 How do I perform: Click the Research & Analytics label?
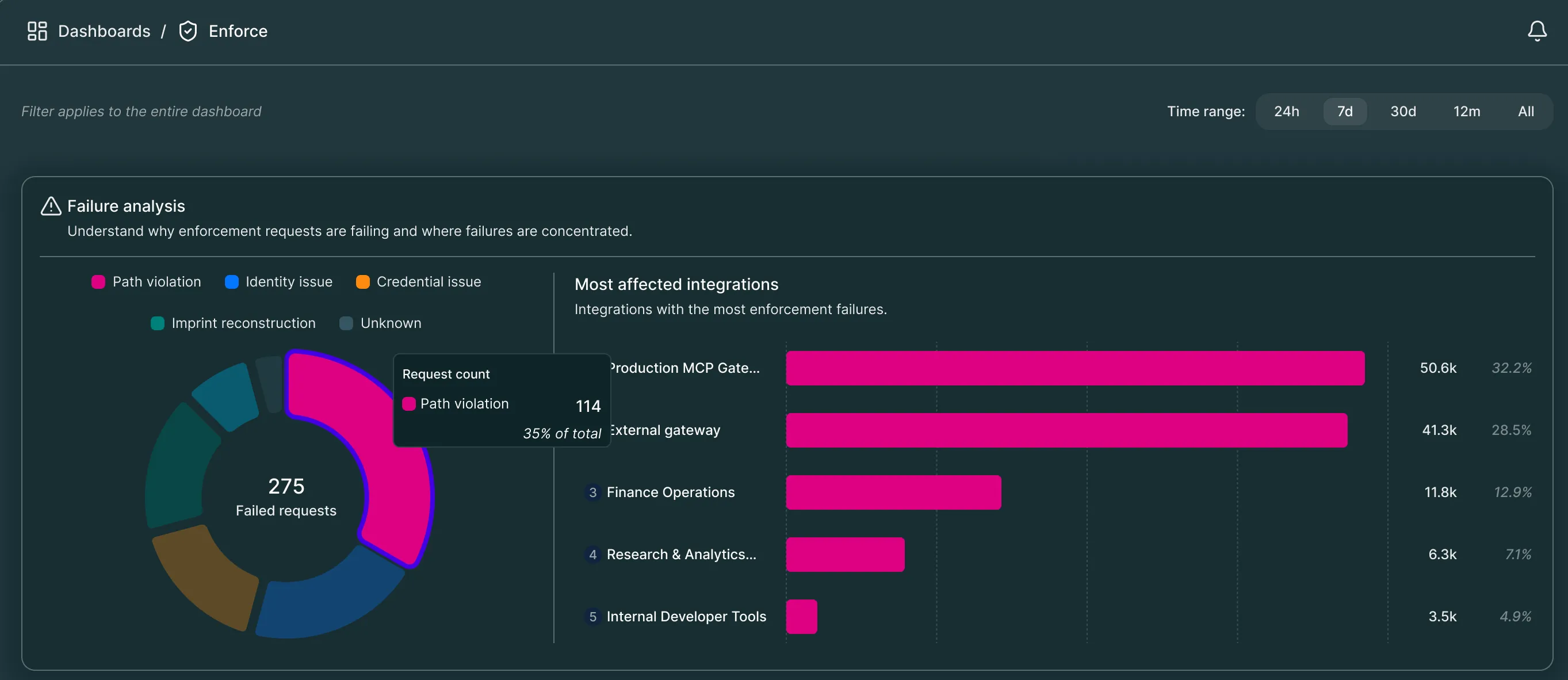click(x=681, y=554)
